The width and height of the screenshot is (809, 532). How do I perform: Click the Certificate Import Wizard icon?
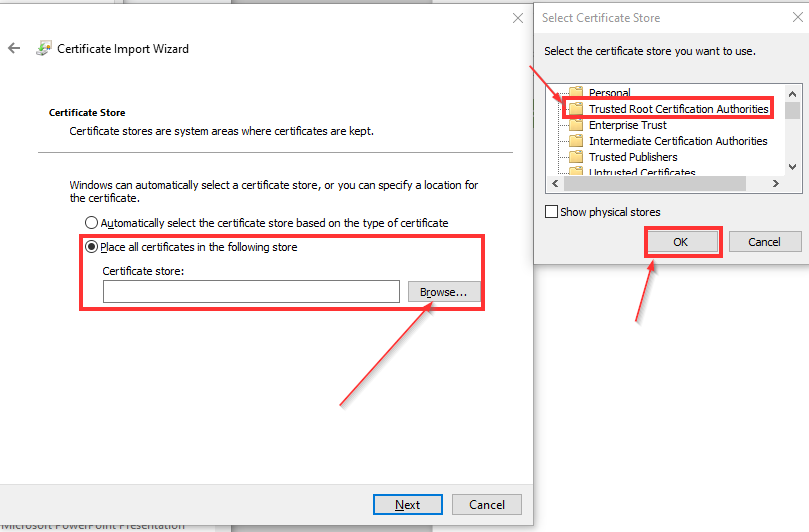[43, 48]
